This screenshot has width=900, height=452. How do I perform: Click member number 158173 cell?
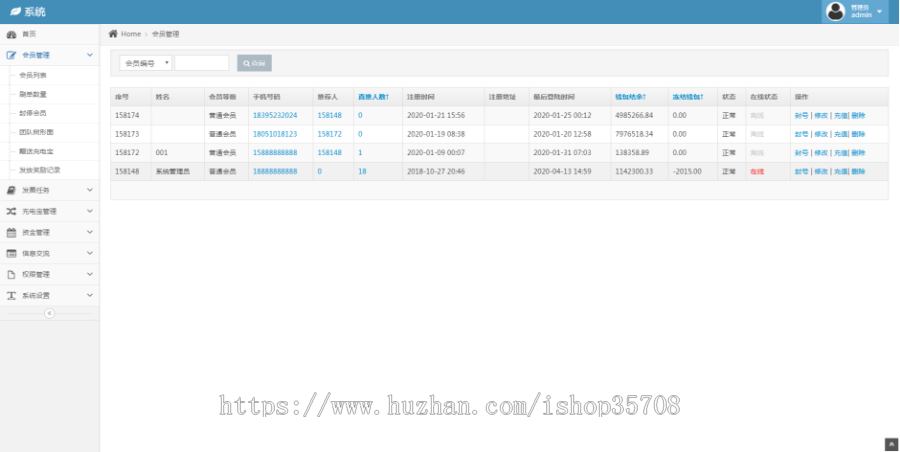[x=127, y=134]
